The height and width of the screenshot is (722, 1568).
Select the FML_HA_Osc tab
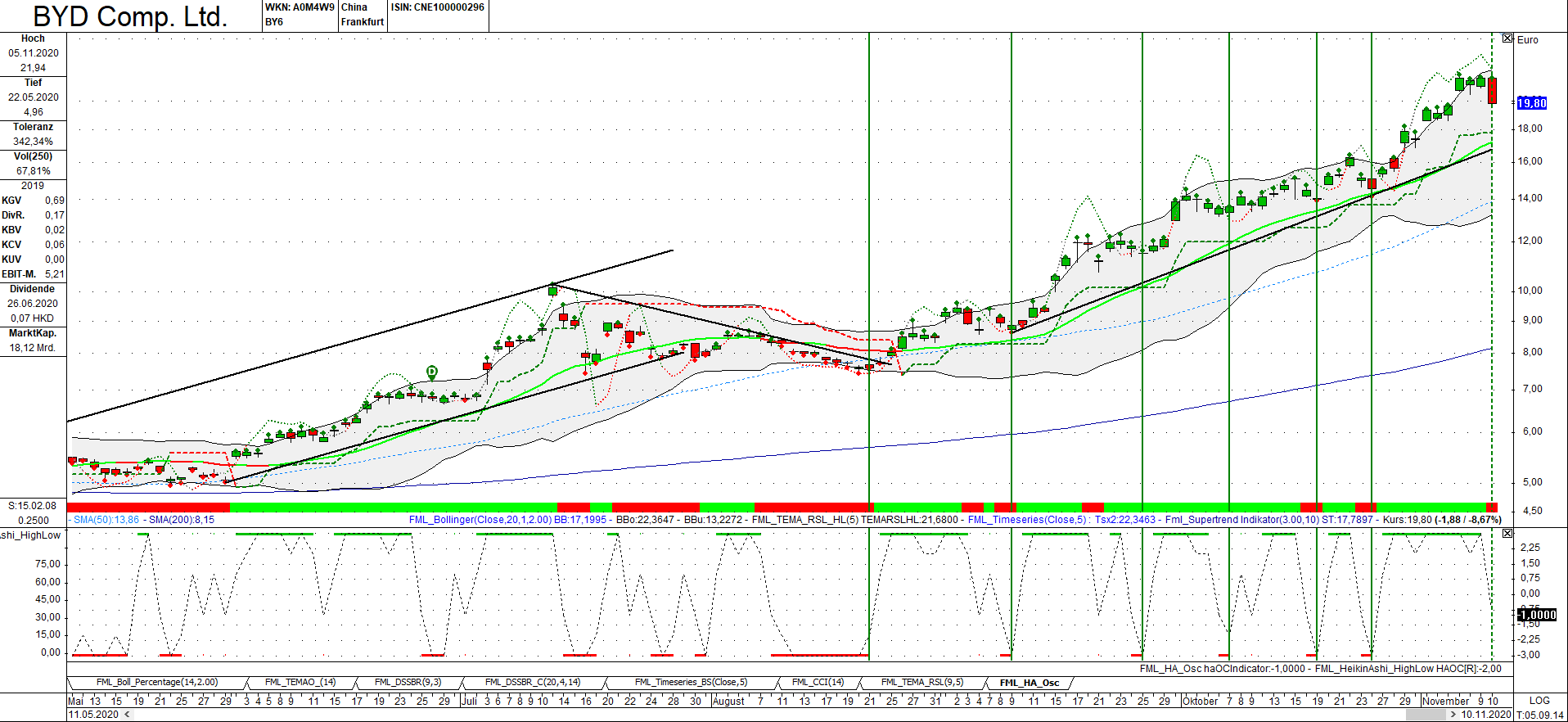1030,683
